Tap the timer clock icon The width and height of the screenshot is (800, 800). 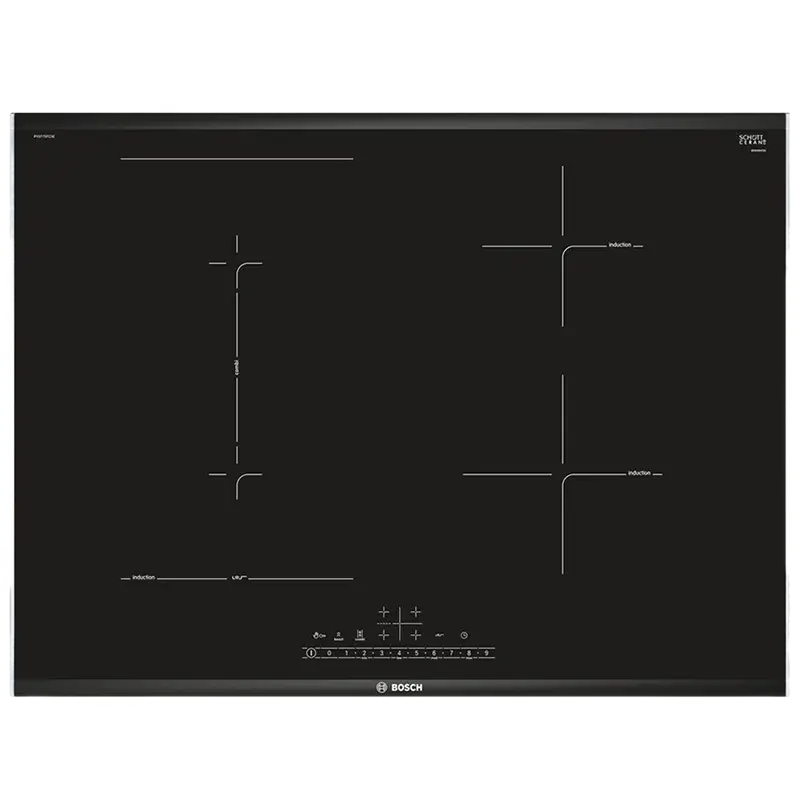pos(464,635)
